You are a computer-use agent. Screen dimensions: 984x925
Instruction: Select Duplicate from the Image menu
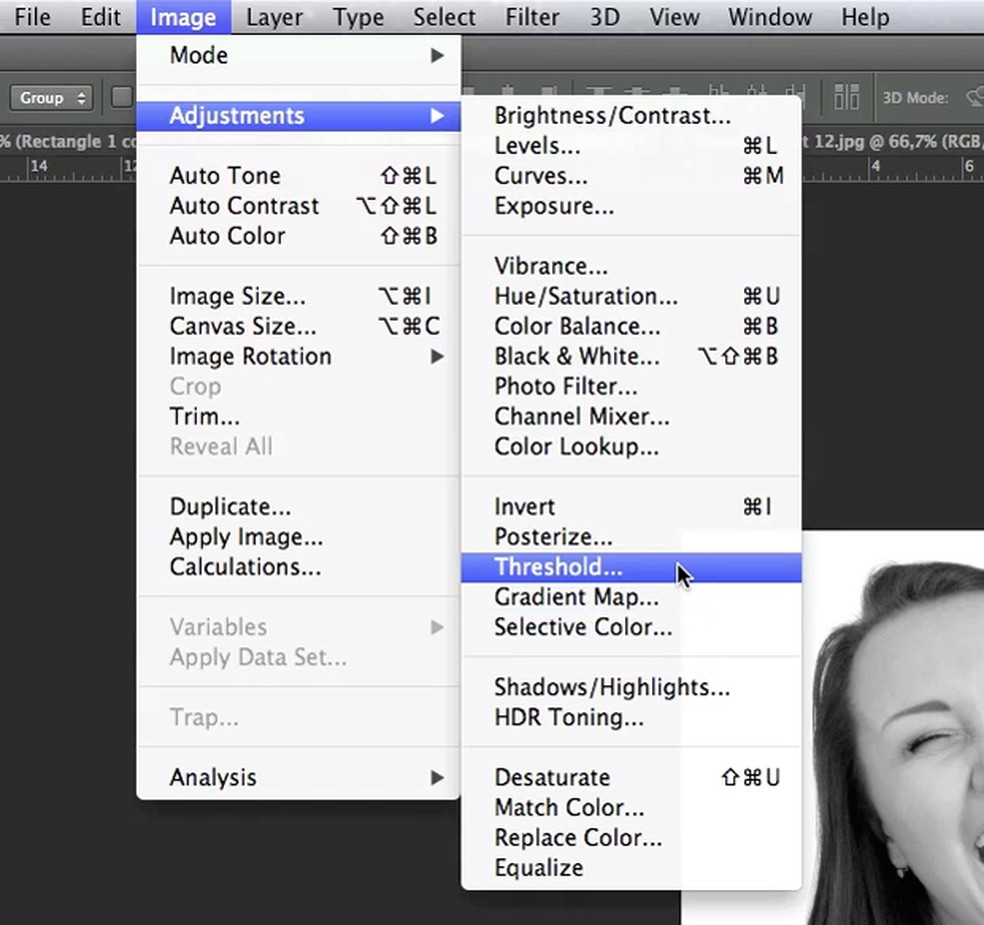pyautogui.click(x=230, y=507)
